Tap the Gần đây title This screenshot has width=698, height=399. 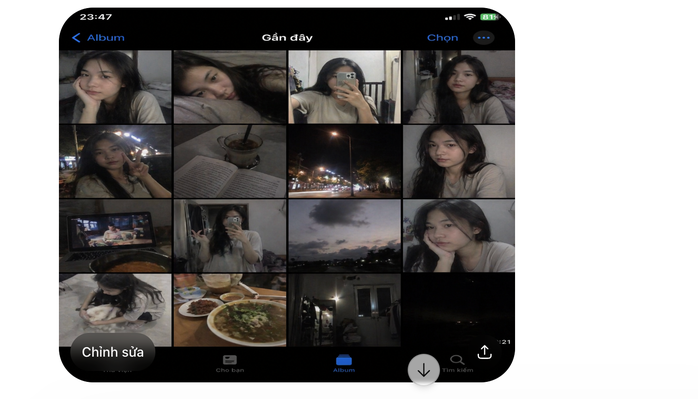tap(287, 38)
